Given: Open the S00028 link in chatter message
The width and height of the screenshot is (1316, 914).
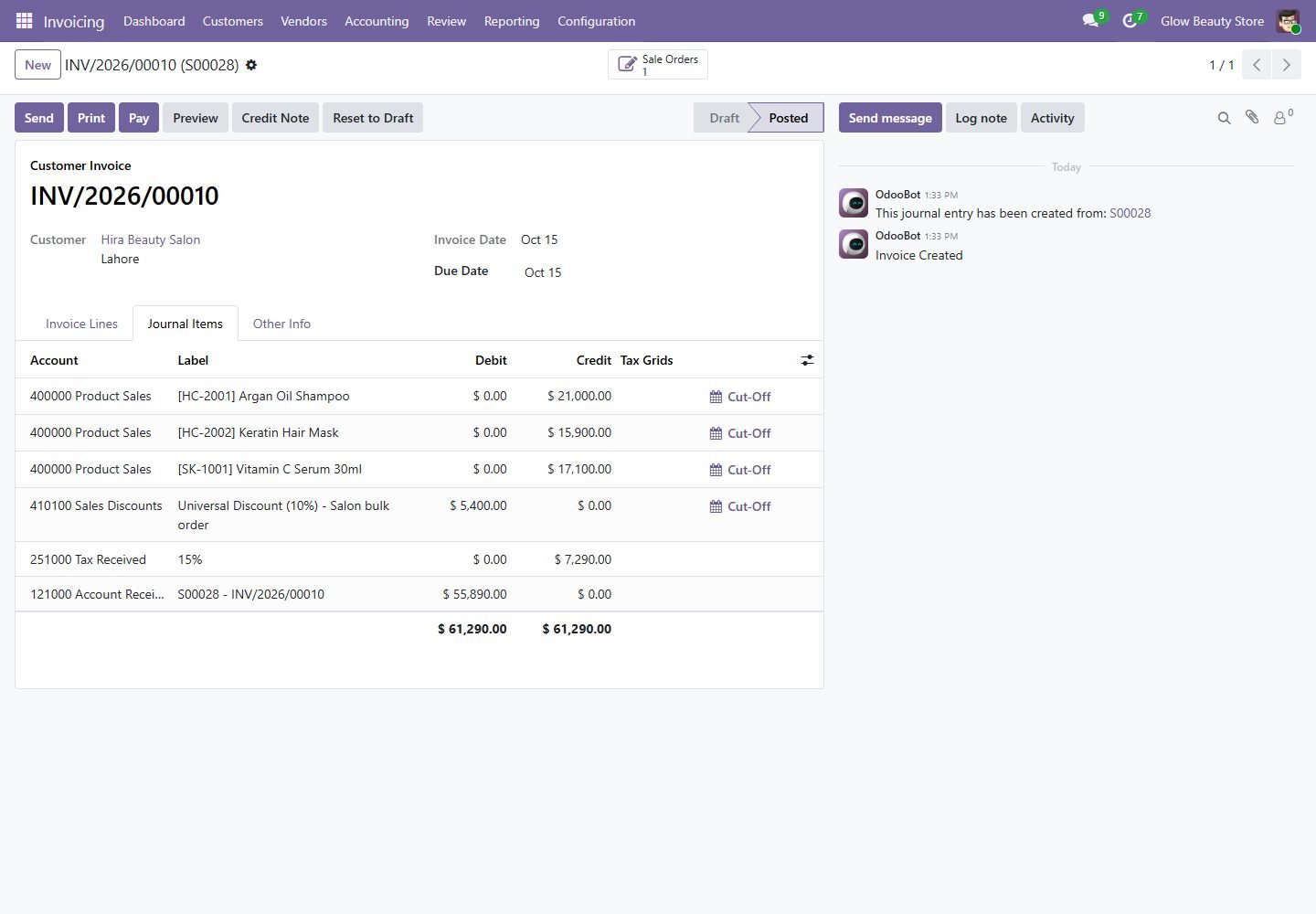Looking at the screenshot, I should point(1130,213).
